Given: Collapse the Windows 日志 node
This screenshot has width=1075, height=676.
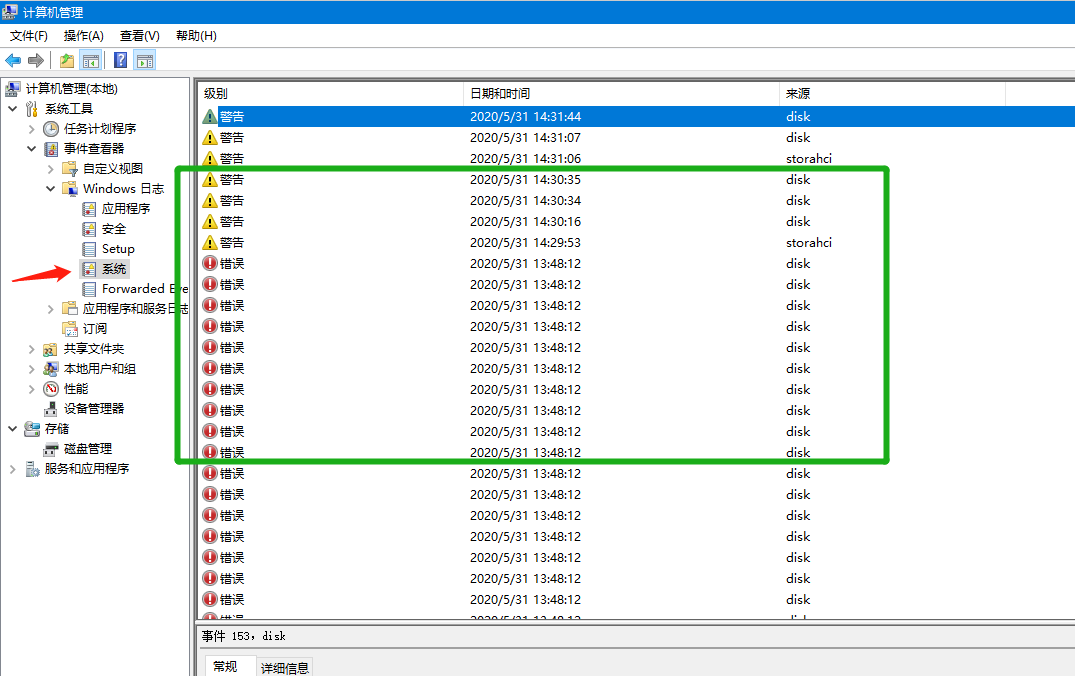Looking at the screenshot, I should click(x=51, y=189).
